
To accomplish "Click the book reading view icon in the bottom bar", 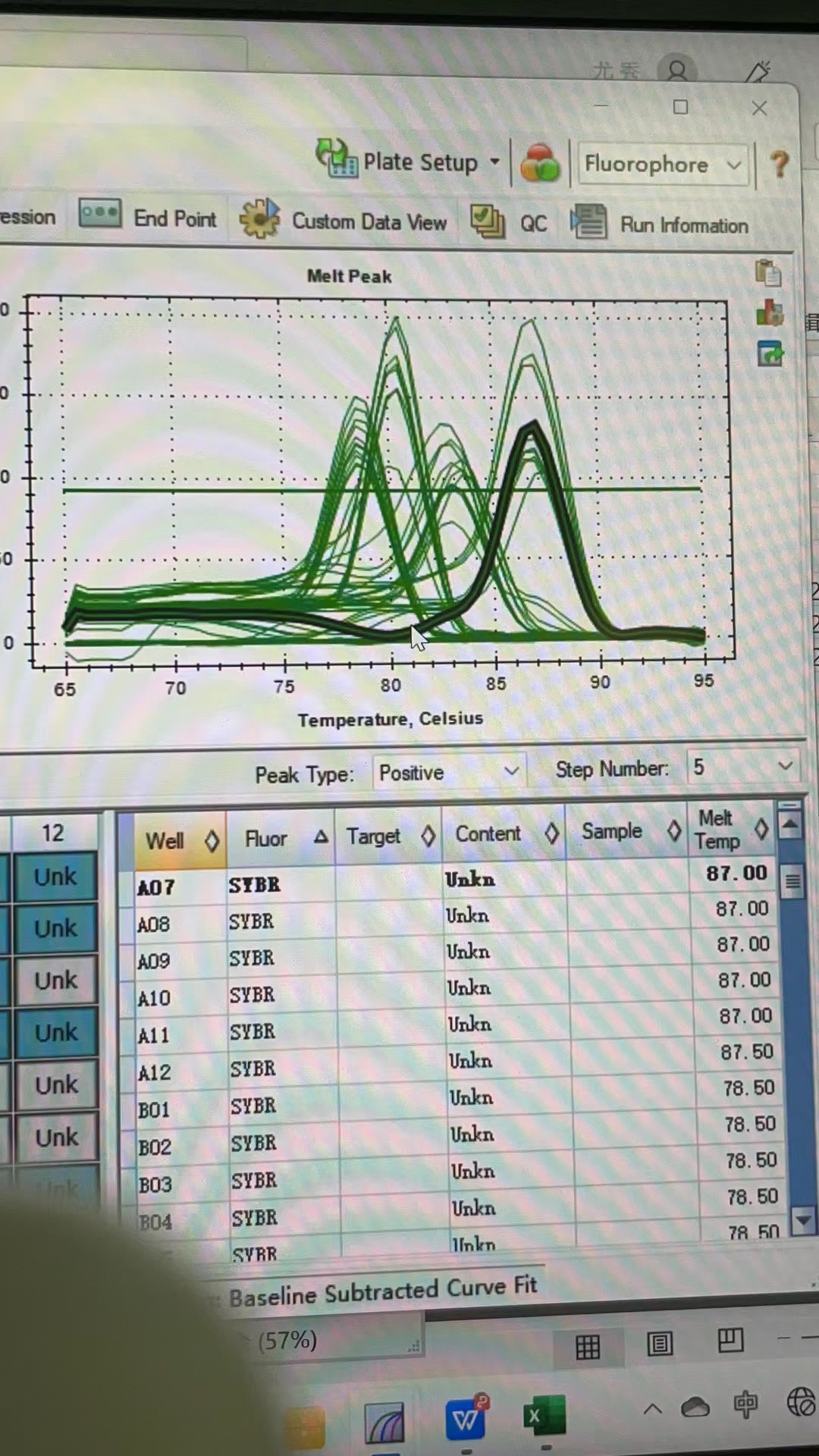I will 730,1340.
